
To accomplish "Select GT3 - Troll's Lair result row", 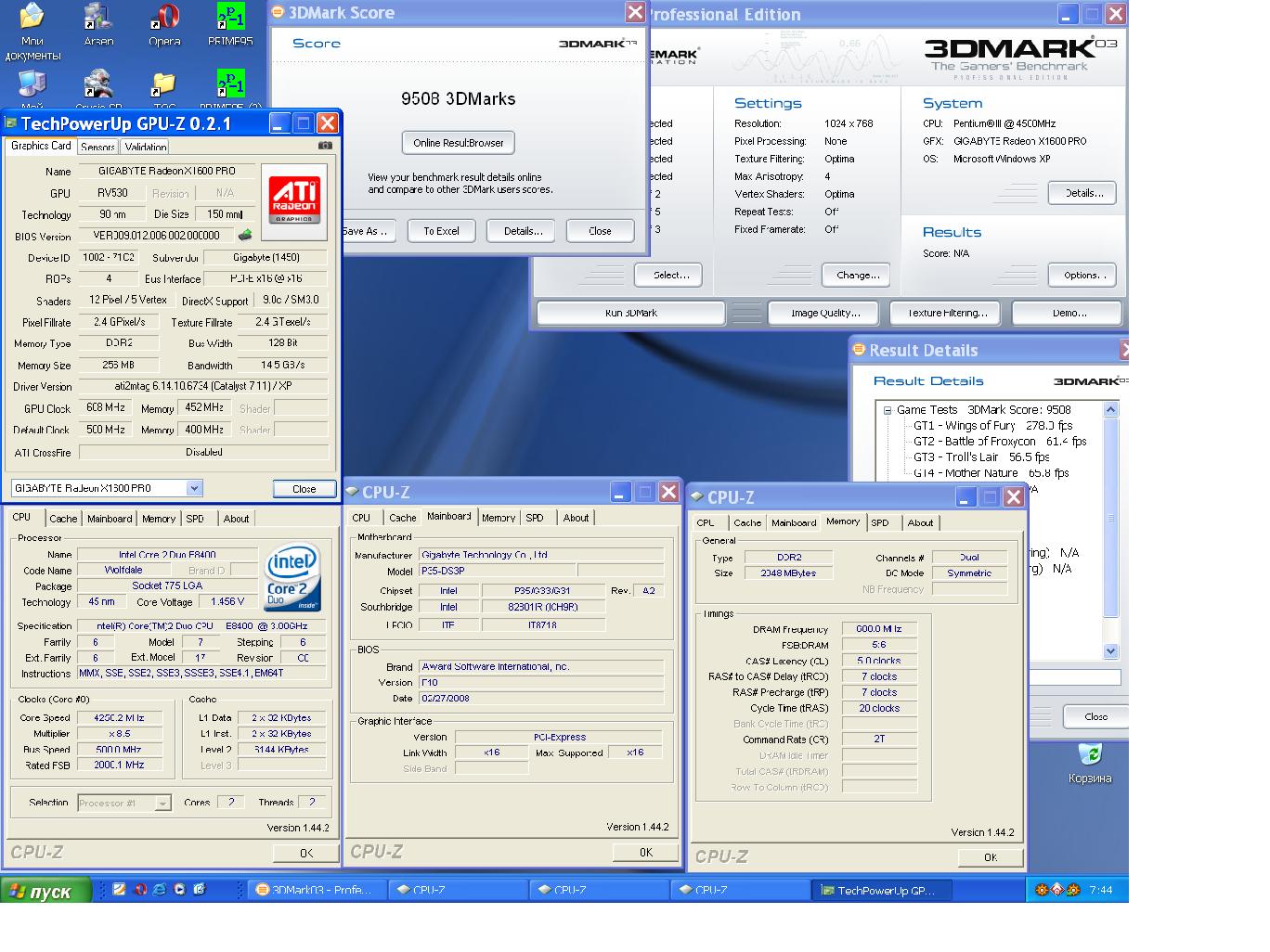I will 981,457.
